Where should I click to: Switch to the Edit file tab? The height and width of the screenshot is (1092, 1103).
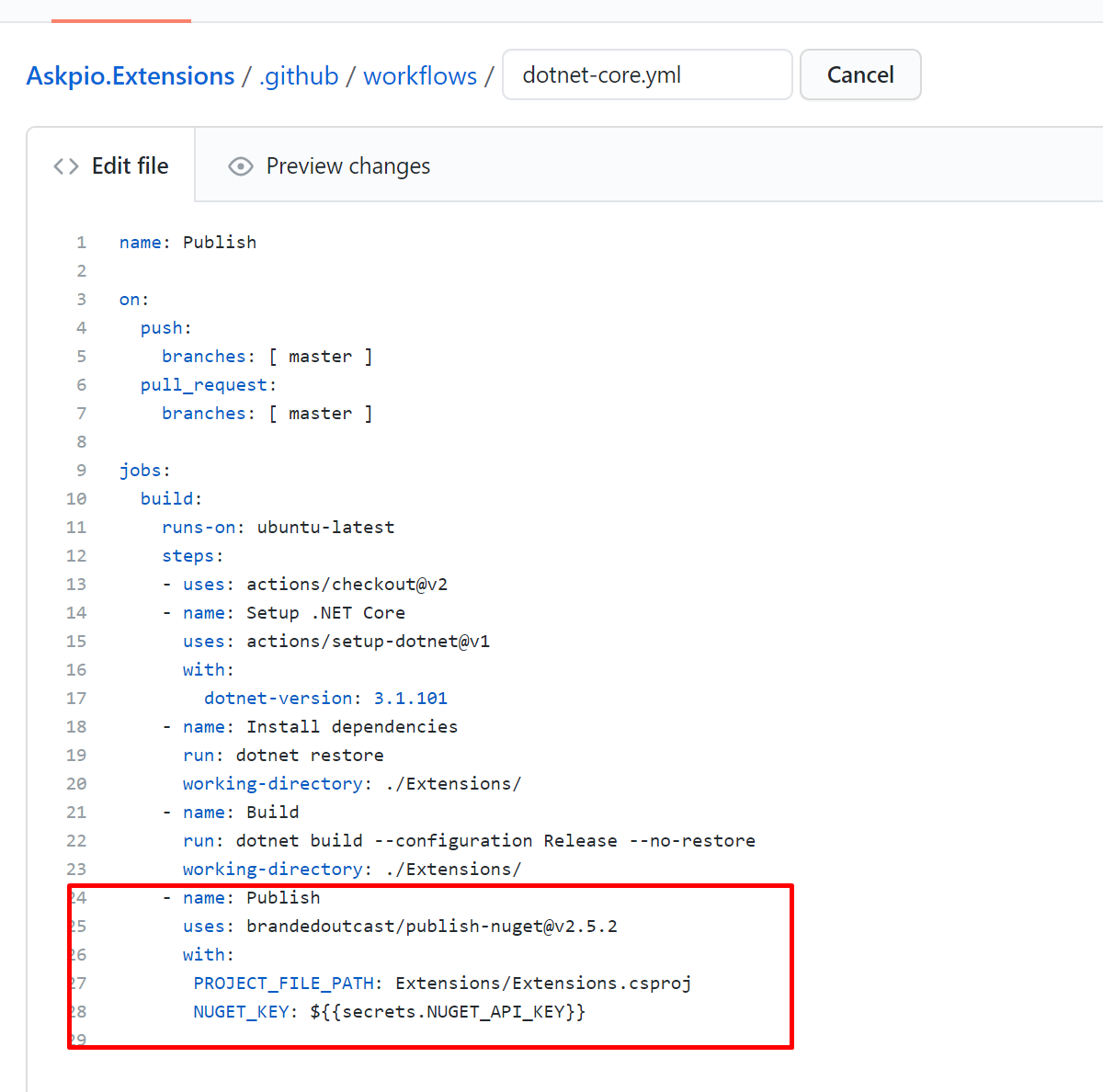click(x=130, y=166)
